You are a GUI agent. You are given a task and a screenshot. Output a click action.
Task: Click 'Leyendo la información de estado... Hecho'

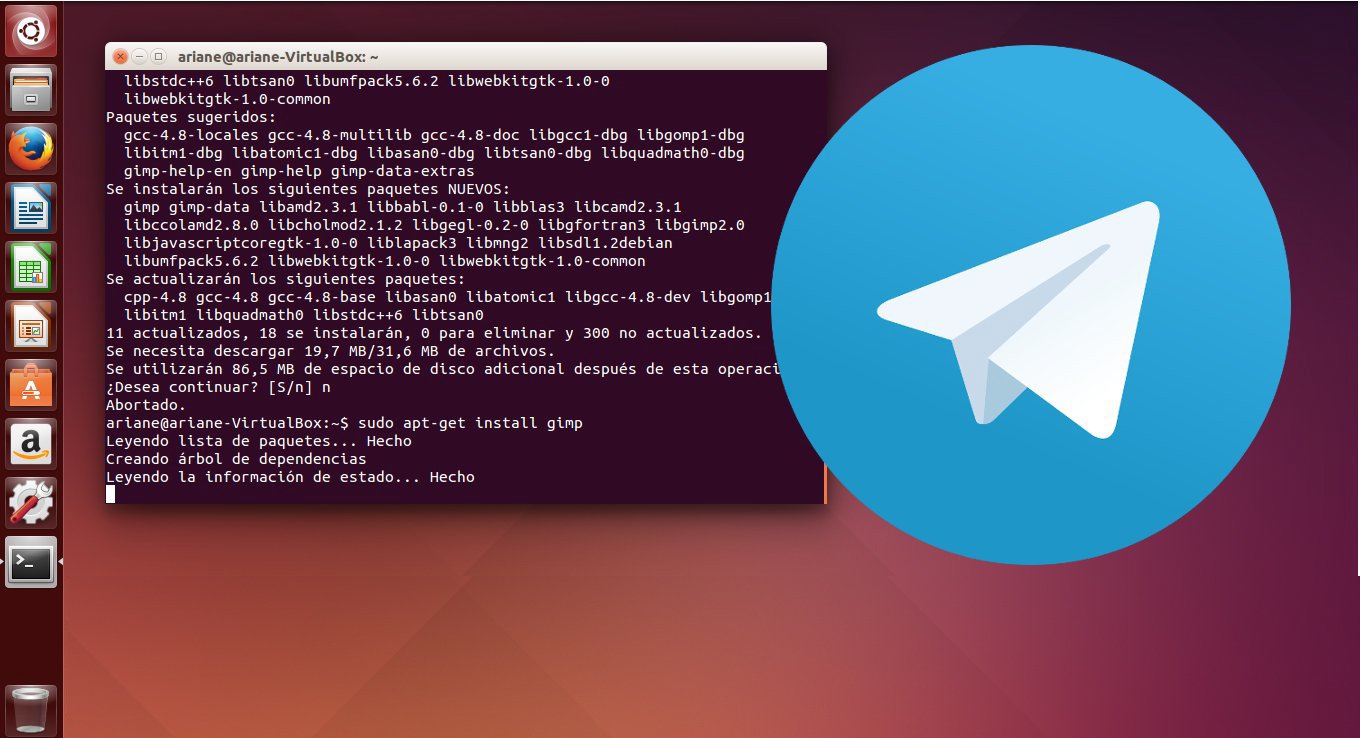coord(290,477)
